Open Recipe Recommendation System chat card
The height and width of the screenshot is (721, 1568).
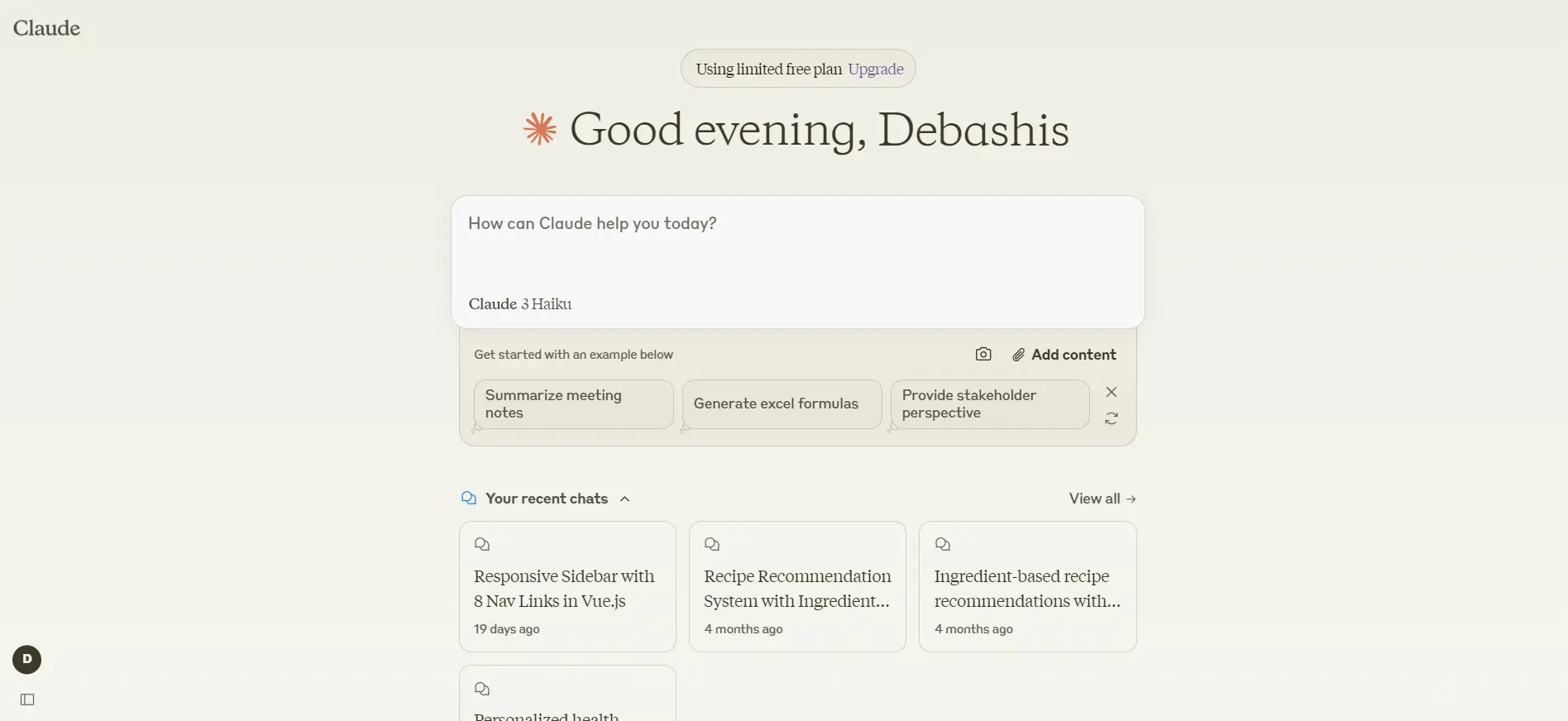(x=797, y=587)
